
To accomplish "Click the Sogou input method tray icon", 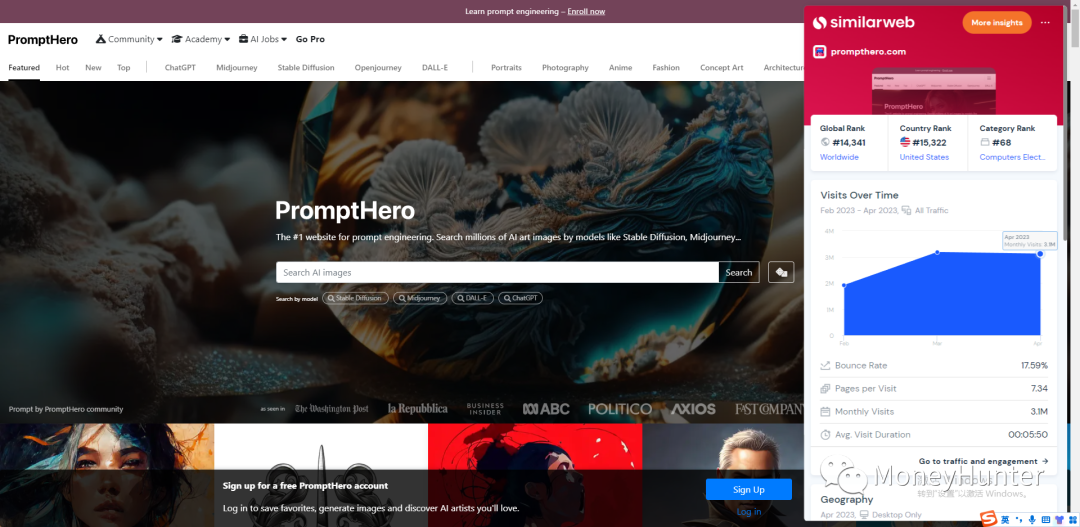I will [x=989, y=519].
